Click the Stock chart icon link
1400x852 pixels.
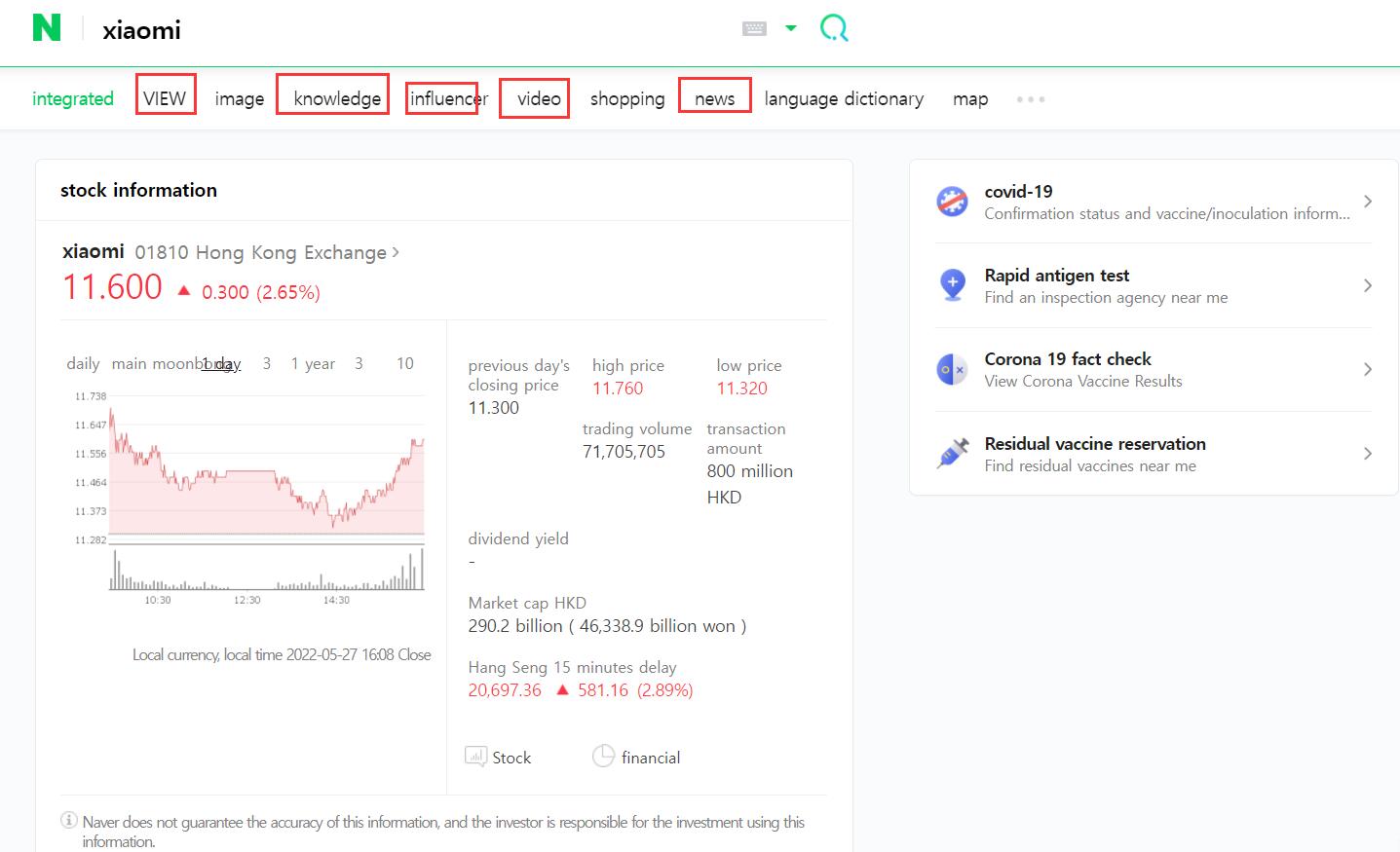pos(498,757)
